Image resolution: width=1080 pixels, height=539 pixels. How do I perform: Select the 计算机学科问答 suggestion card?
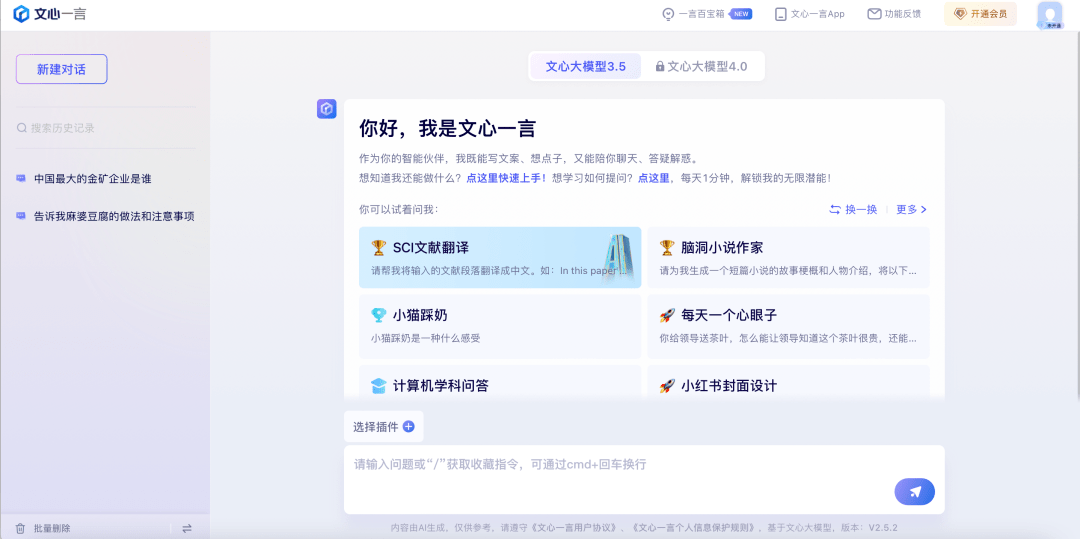[x=500, y=381]
